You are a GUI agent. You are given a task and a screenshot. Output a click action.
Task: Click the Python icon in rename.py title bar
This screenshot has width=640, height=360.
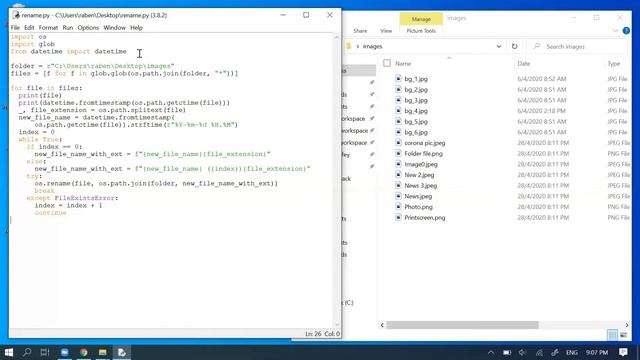[16, 15]
